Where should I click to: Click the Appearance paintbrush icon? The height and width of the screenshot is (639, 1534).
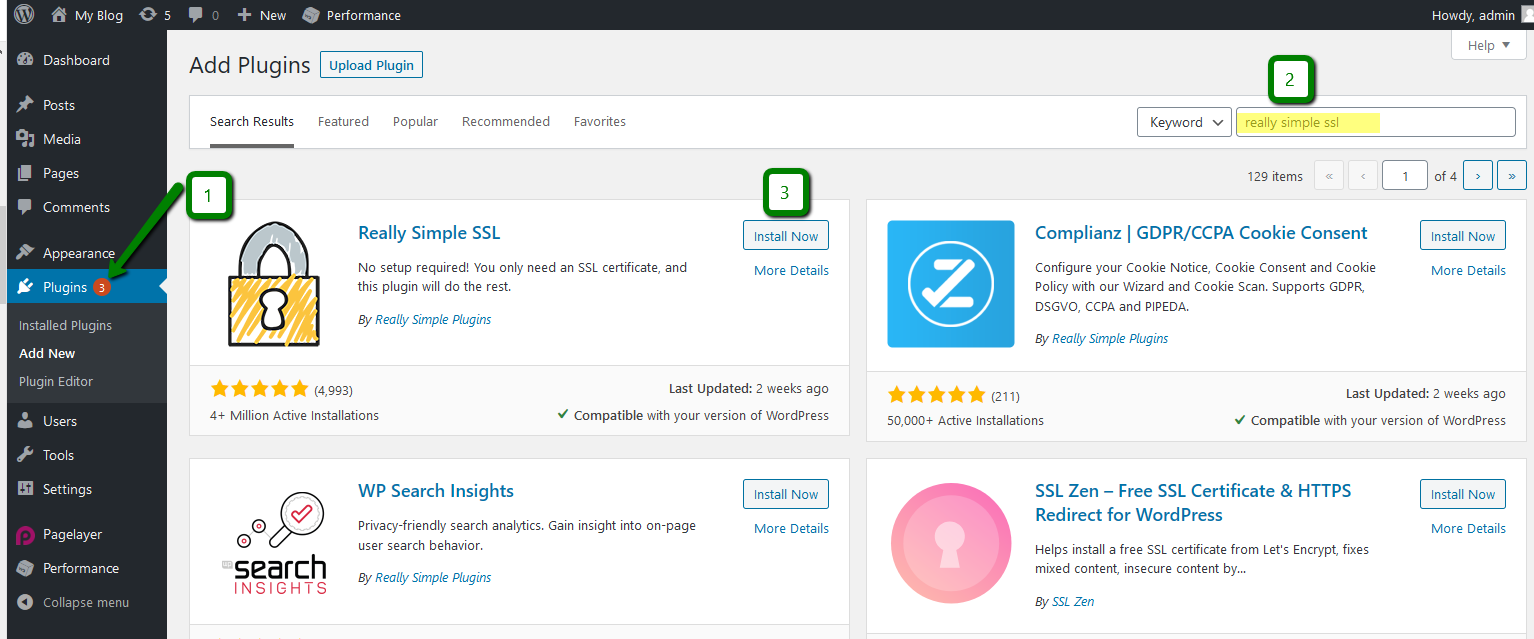[x=25, y=252]
